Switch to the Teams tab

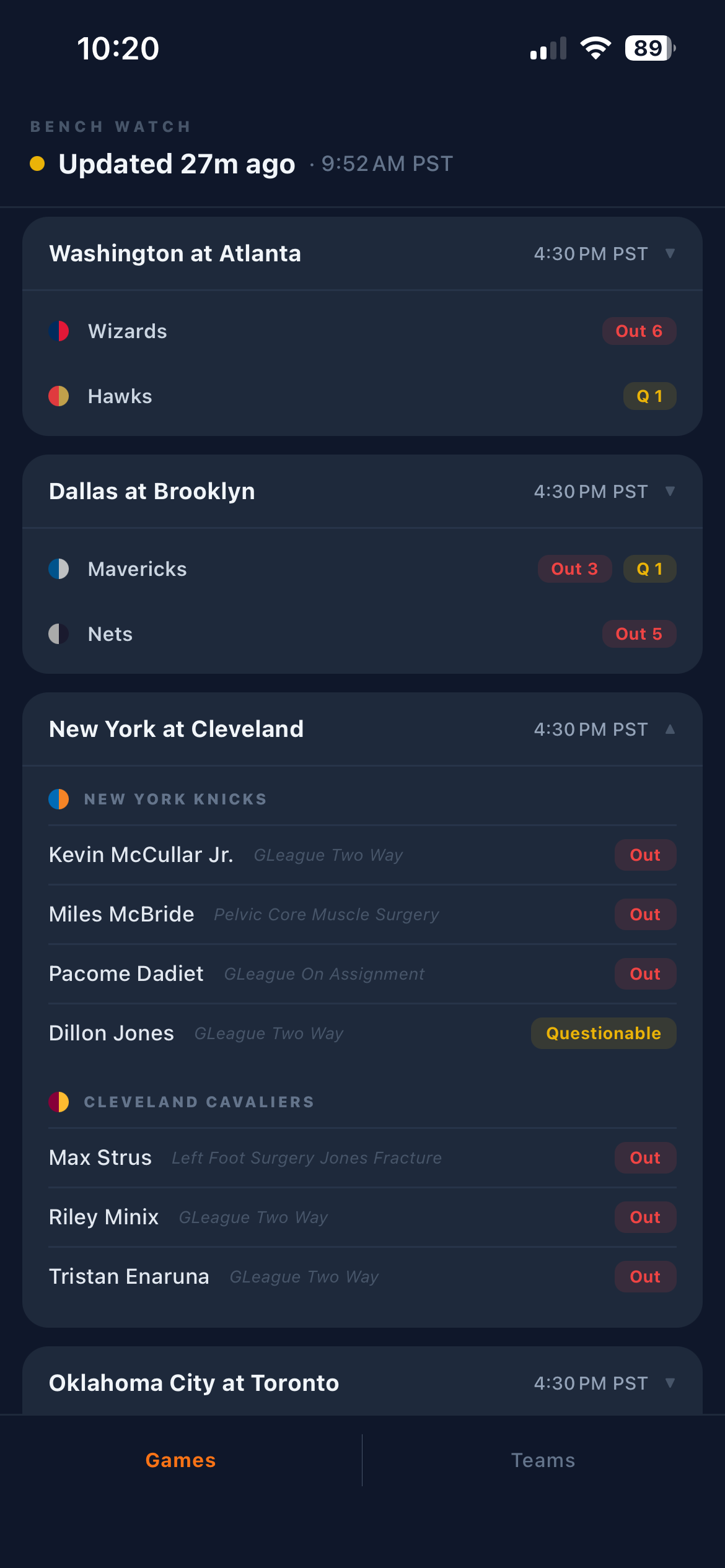543,1460
